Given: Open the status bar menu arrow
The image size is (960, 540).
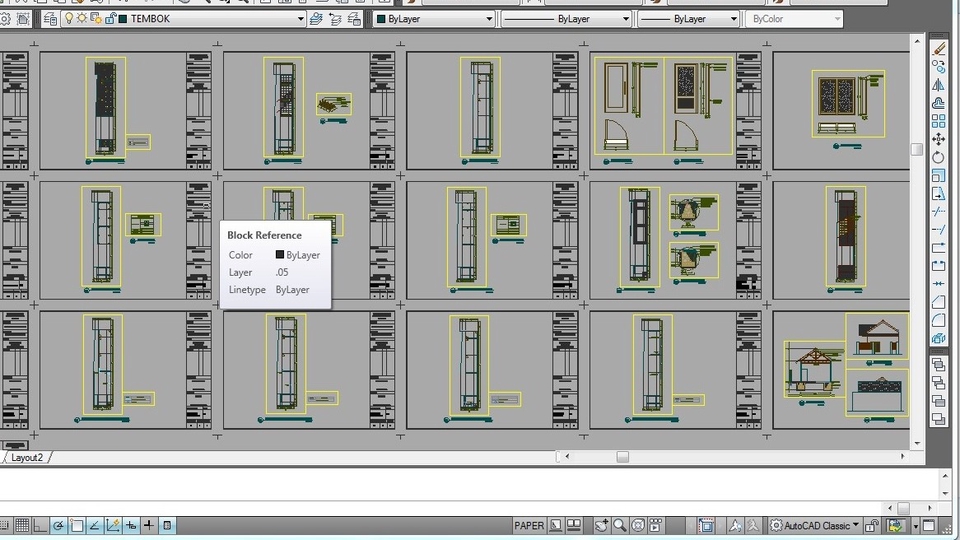Looking at the screenshot, I should [x=916, y=526].
